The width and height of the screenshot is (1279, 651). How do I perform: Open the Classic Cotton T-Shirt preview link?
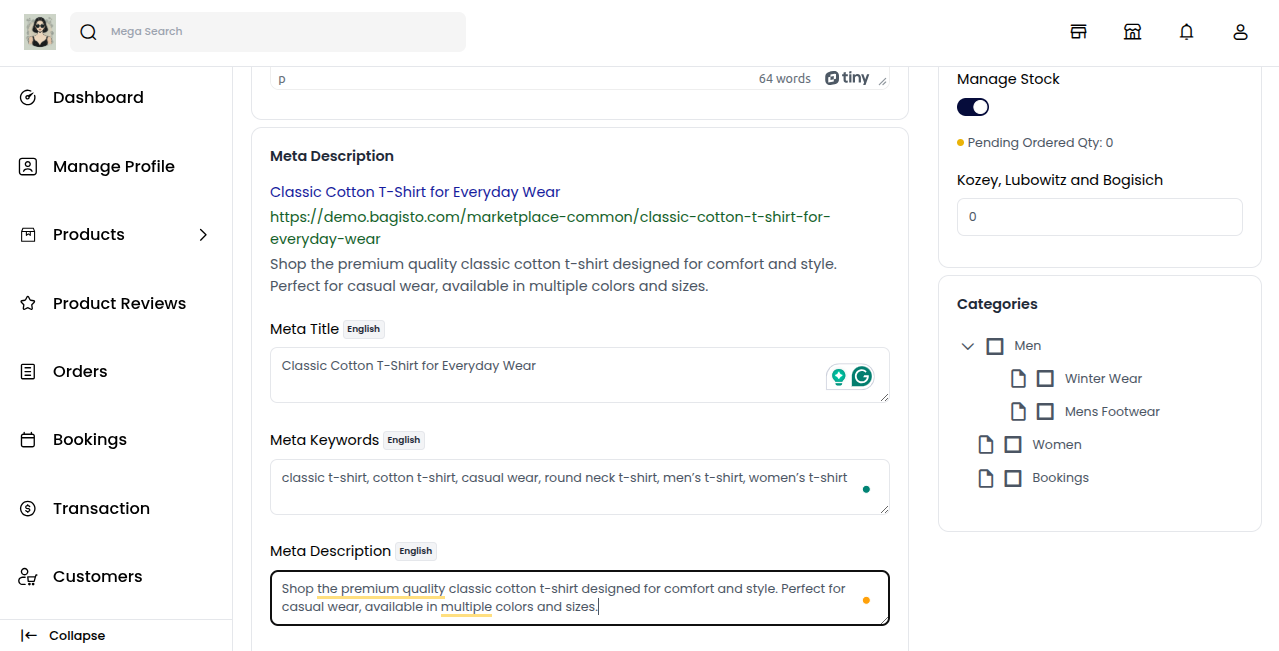[x=415, y=191]
